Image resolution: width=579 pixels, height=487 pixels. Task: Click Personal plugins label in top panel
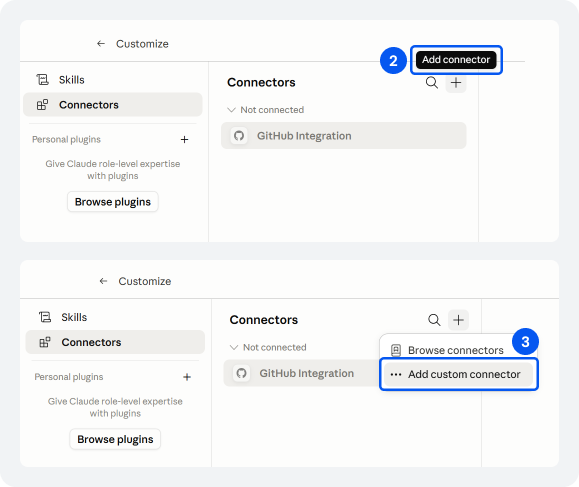66,140
